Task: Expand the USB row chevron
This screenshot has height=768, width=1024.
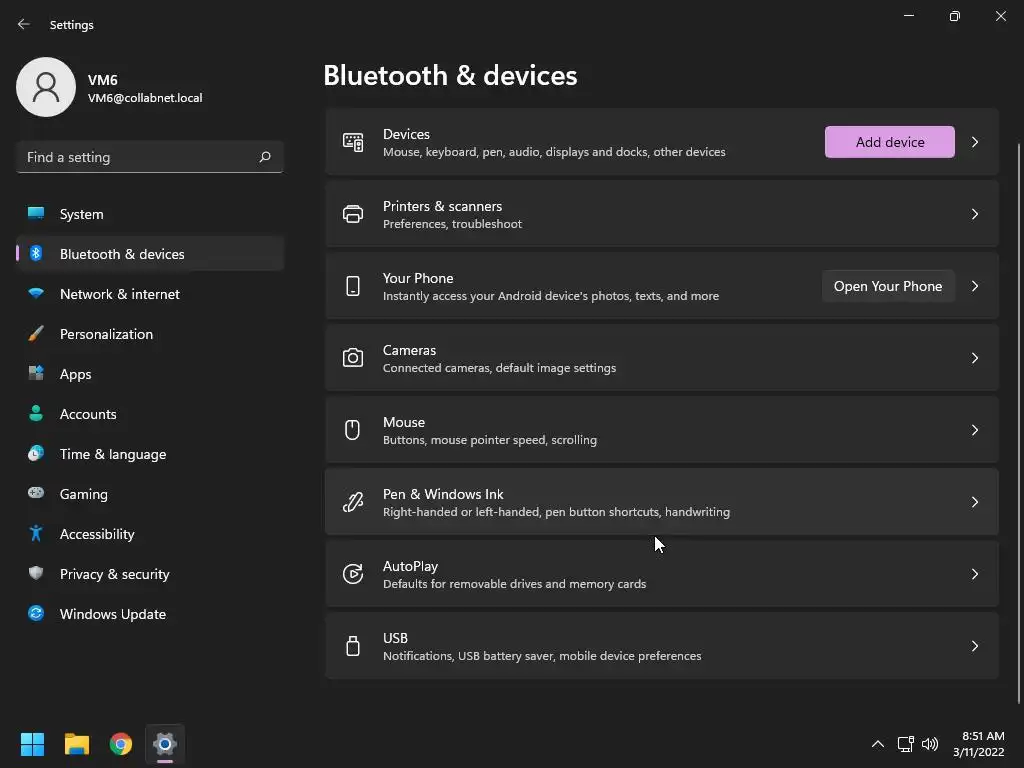Action: [x=975, y=646]
